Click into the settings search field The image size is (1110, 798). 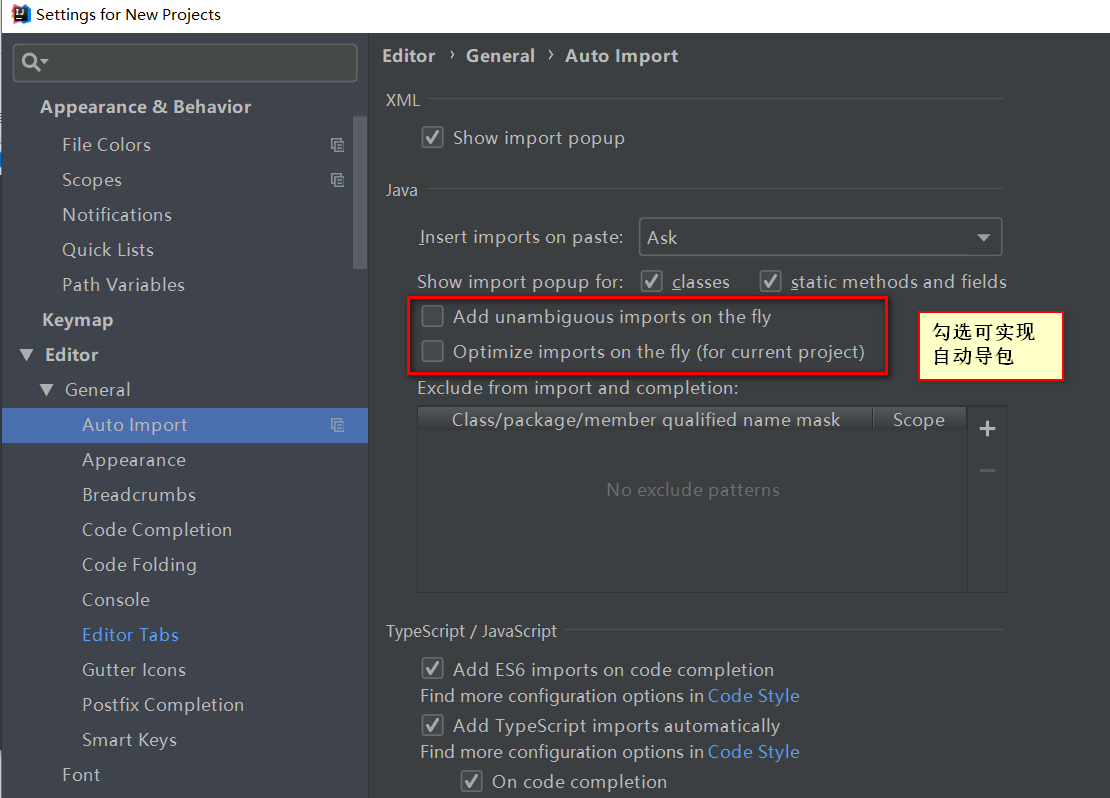coord(185,62)
